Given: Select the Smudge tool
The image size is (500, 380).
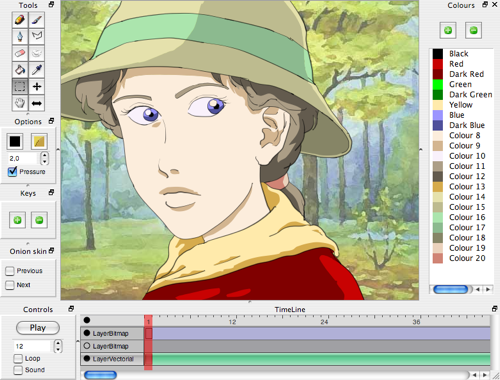Looking at the screenshot, I should click(37, 53).
